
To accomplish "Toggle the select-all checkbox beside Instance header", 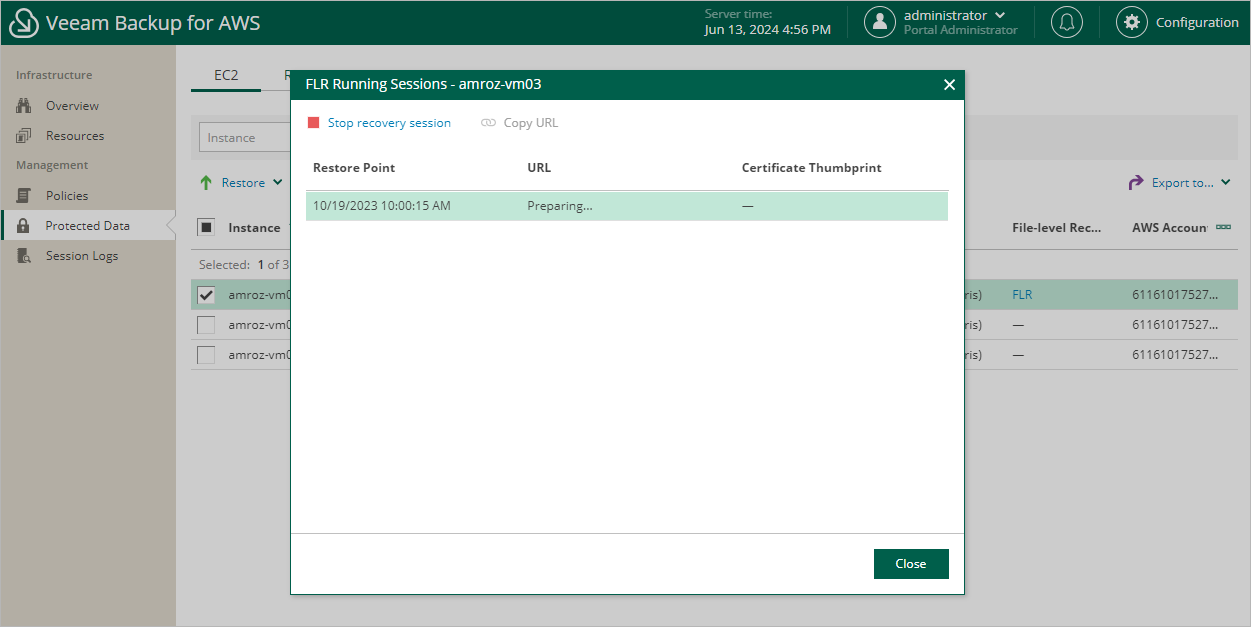I will [206, 227].
